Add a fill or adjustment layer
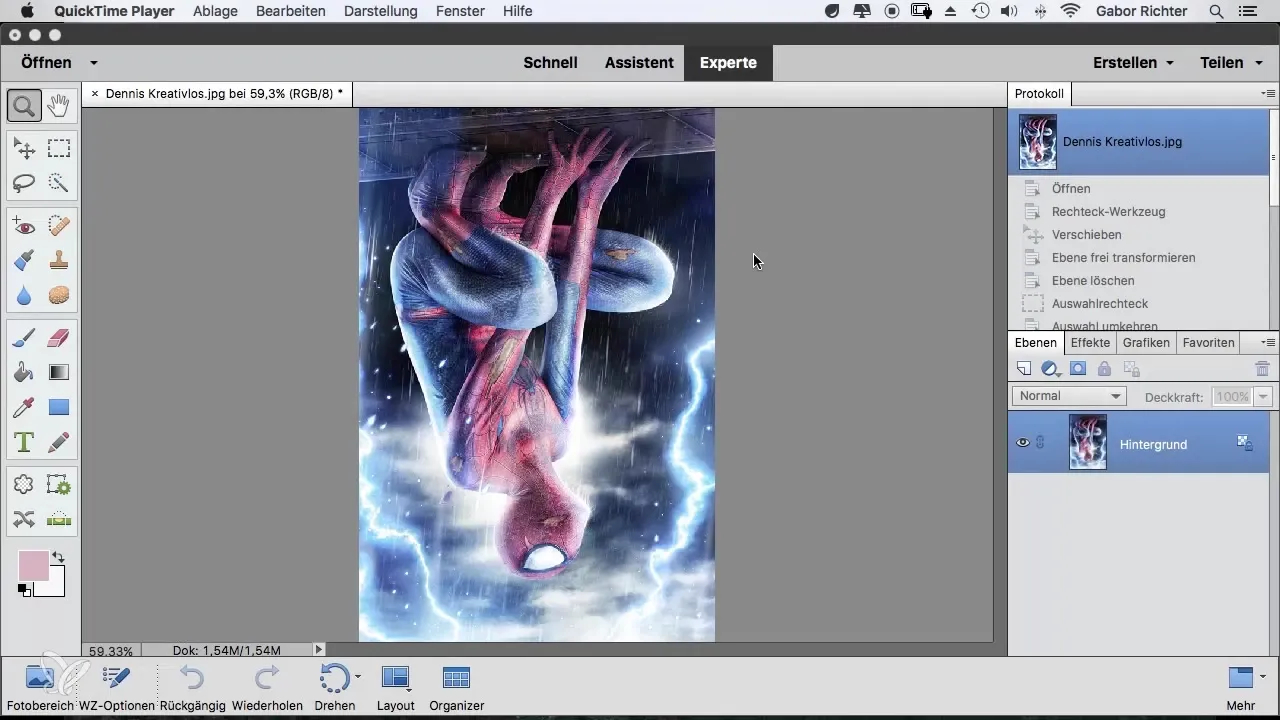Viewport: 1280px width, 720px height. tap(1050, 369)
